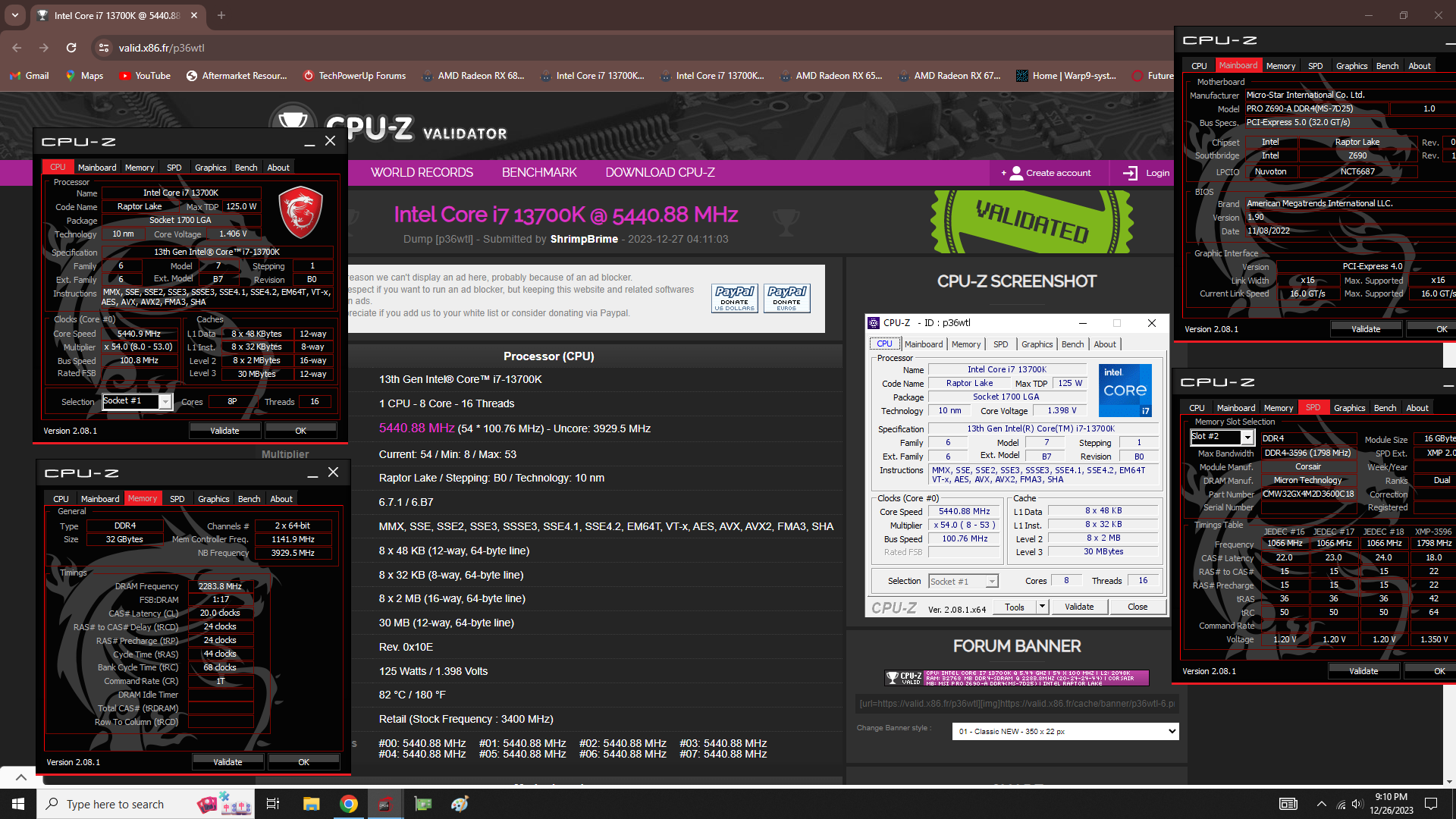Open the TechPowerUp Forums bookmark
Viewport: 1456px width, 819px height.
pos(354,76)
